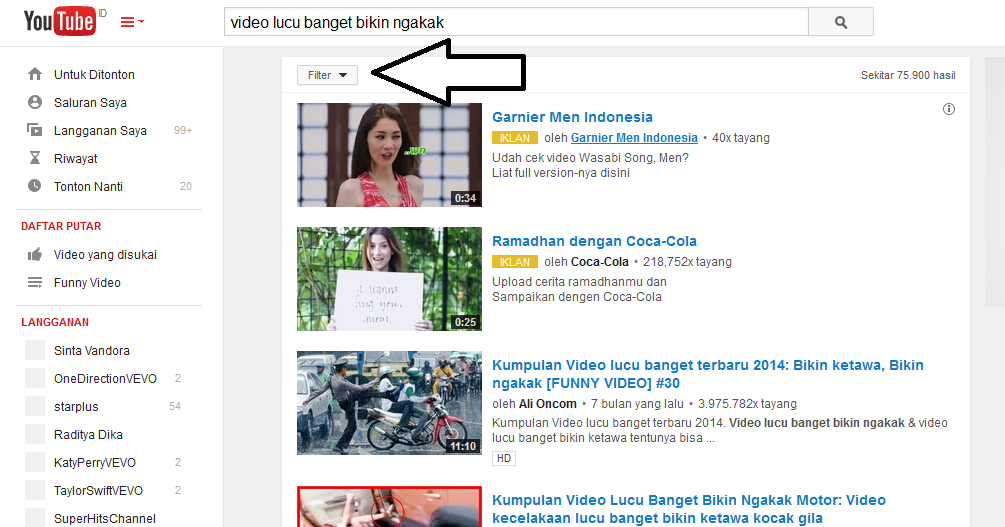Image resolution: width=1005 pixels, height=527 pixels.
Task: Click the home icon beside Untuk Ditonton
Action: pos(35,74)
